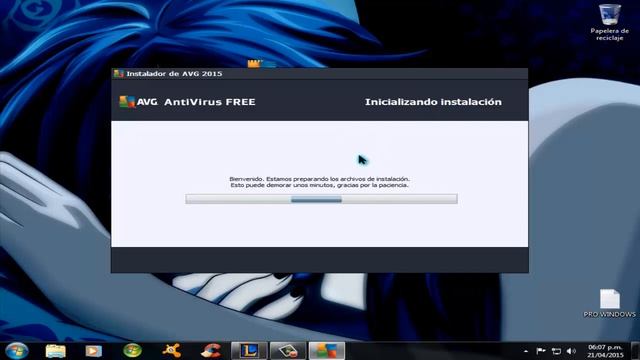Viewport: 640px width, 360px height.
Task: Click the installer title bar icon
Action: (118, 73)
